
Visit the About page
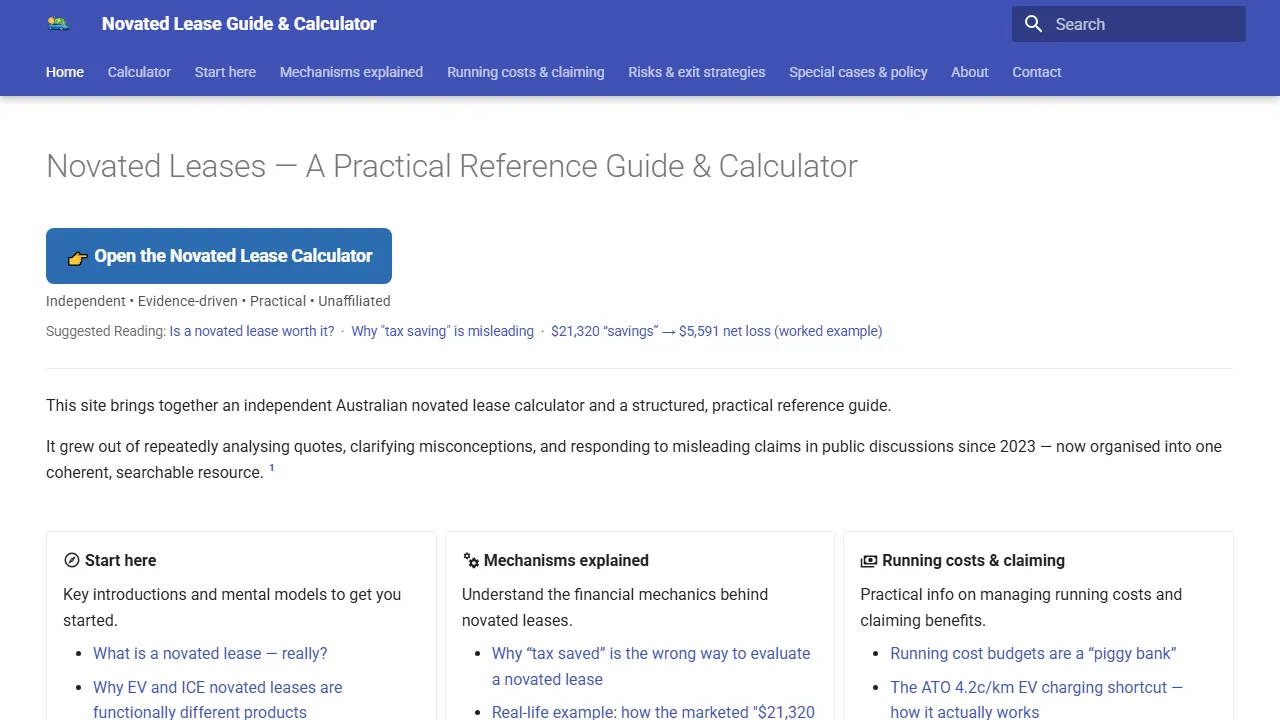click(x=969, y=71)
